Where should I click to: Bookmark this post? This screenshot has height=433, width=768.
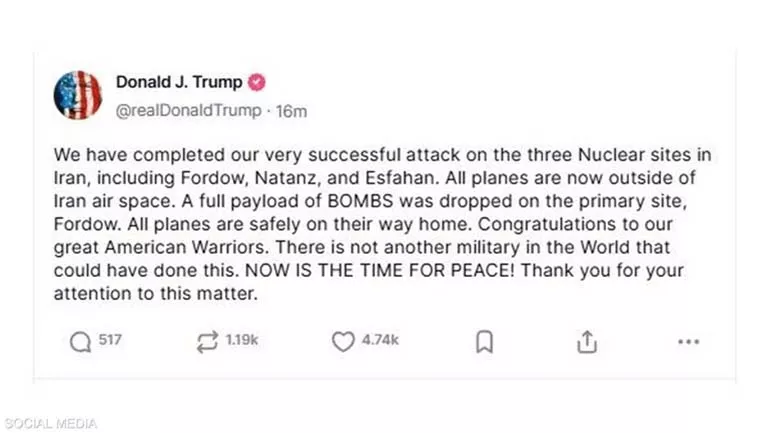point(484,341)
